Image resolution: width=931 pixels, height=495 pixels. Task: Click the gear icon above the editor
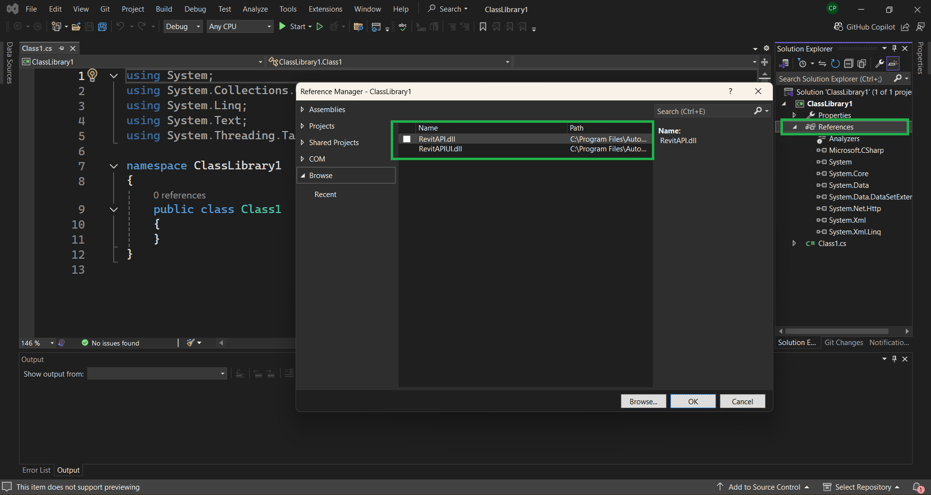(766, 48)
